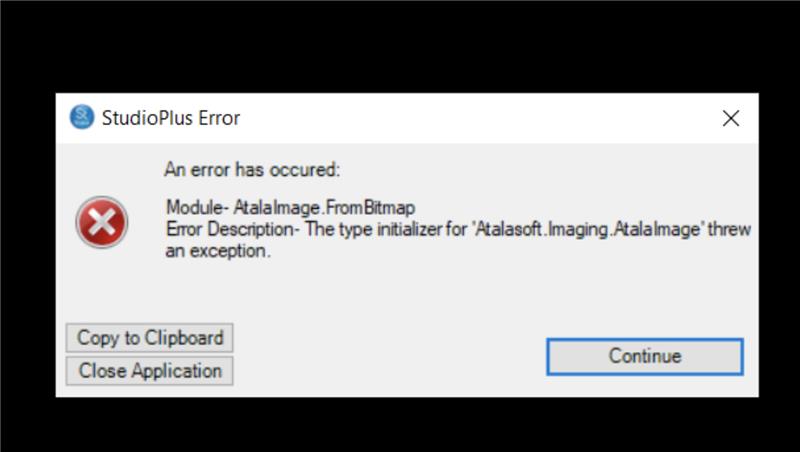Click the 'An error has occured:' heading

(252, 169)
